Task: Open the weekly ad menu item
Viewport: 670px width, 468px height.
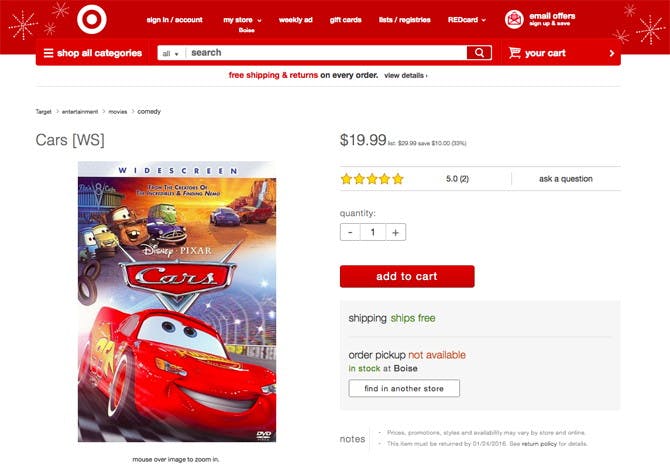Action: pos(295,20)
